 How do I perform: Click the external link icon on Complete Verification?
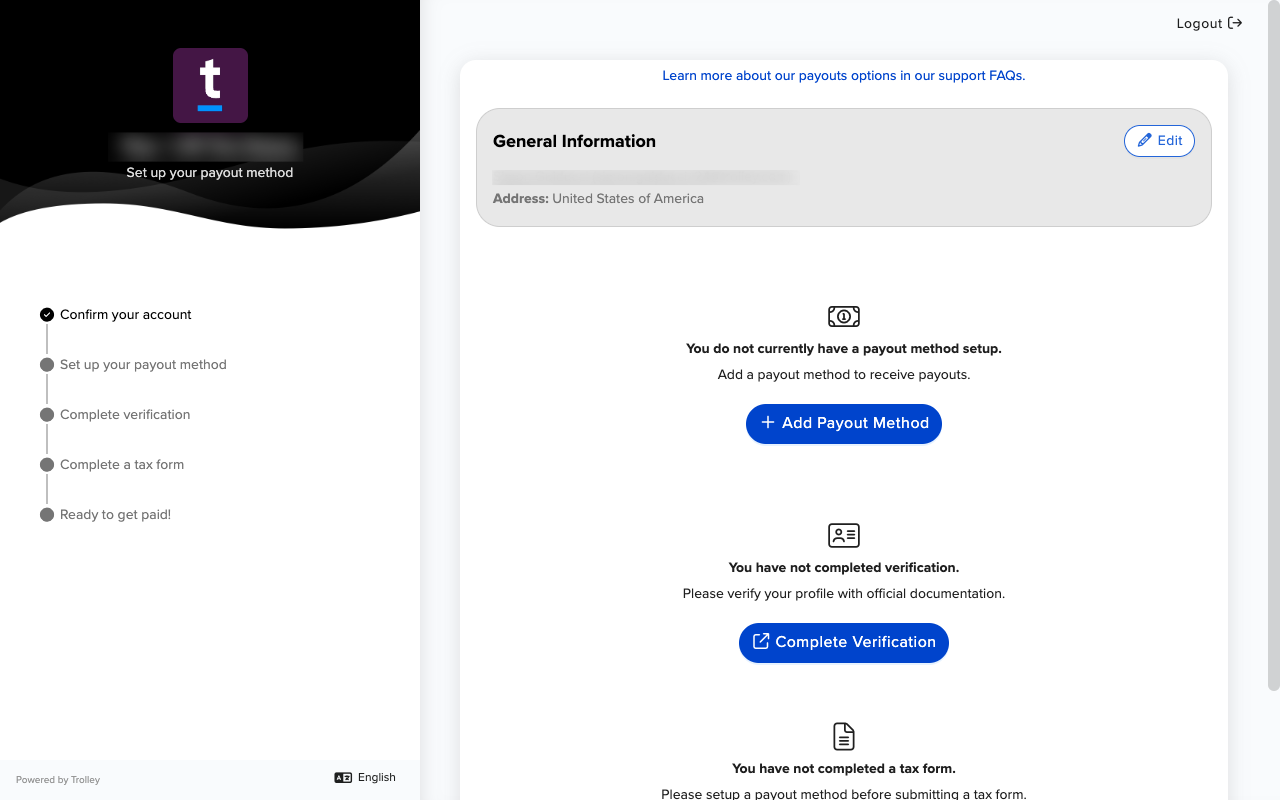click(761, 641)
